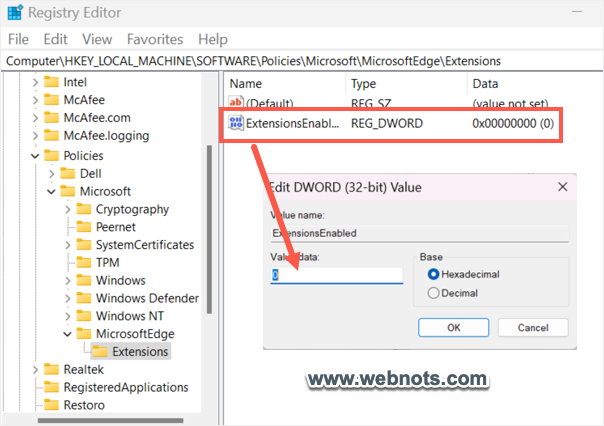Click the MicrosoftEdge folder icon
The height and width of the screenshot is (426, 604).
(x=84, y=334)
